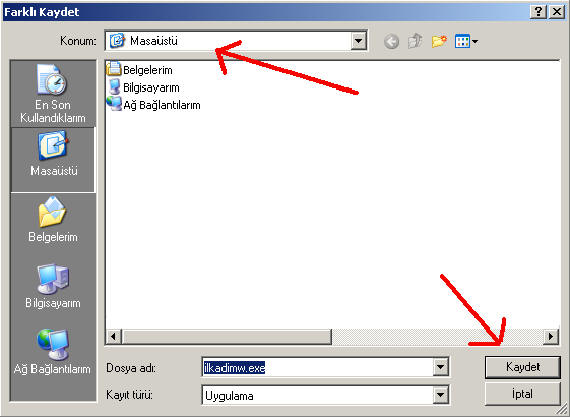Expand the Kayıt türü dropdown arrow
The height and width of the screenshot is (417, 570).
pyautogui.click(x=440, y=395)
